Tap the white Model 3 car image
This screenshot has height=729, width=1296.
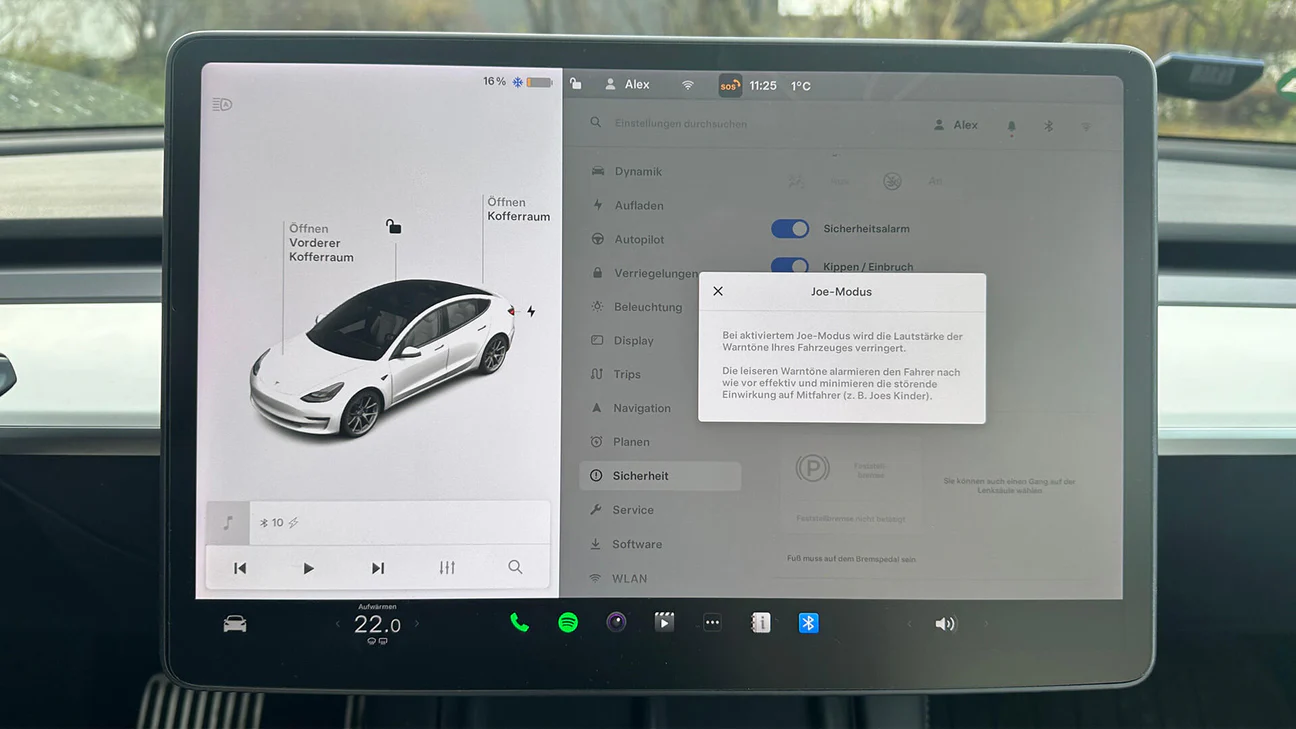click(382, 358)
